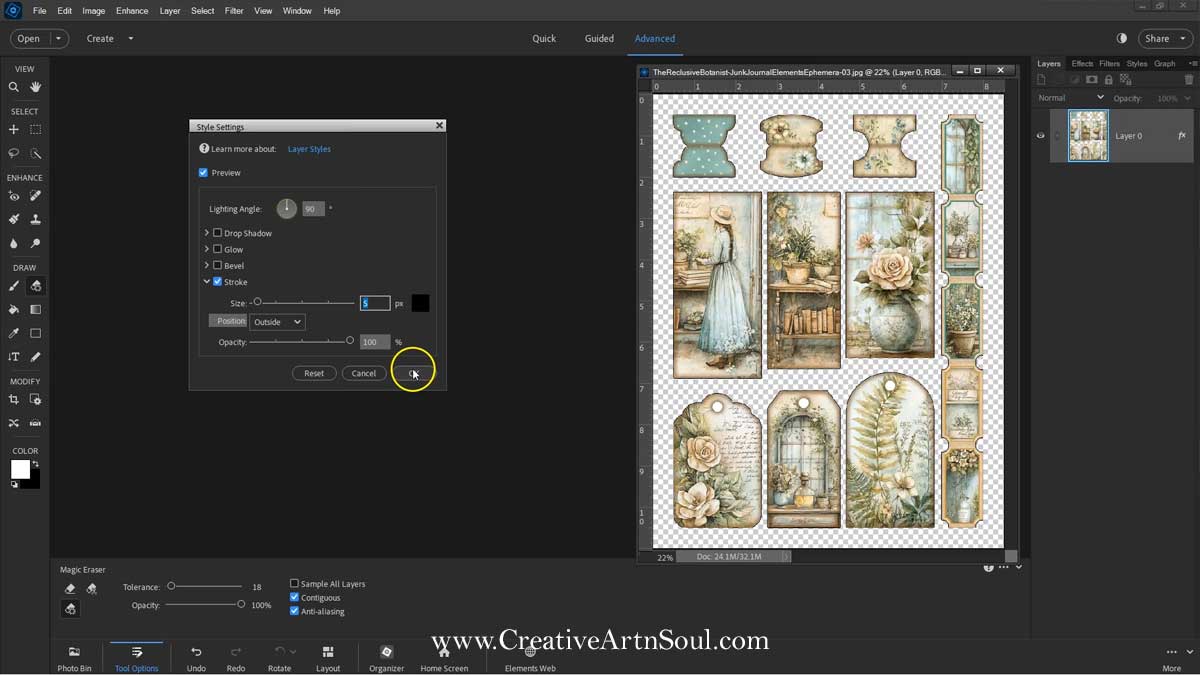Screen dimensions: 1200x675
Task: Select the Paint Bucket tool
Action: [x=14, y=310]
